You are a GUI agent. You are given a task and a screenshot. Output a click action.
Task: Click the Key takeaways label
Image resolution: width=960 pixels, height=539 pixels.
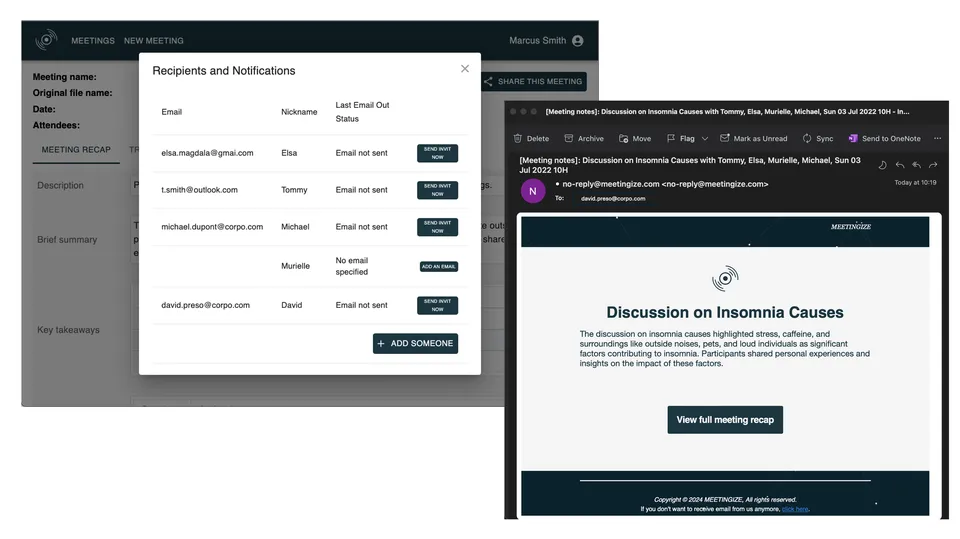(68, 330)
